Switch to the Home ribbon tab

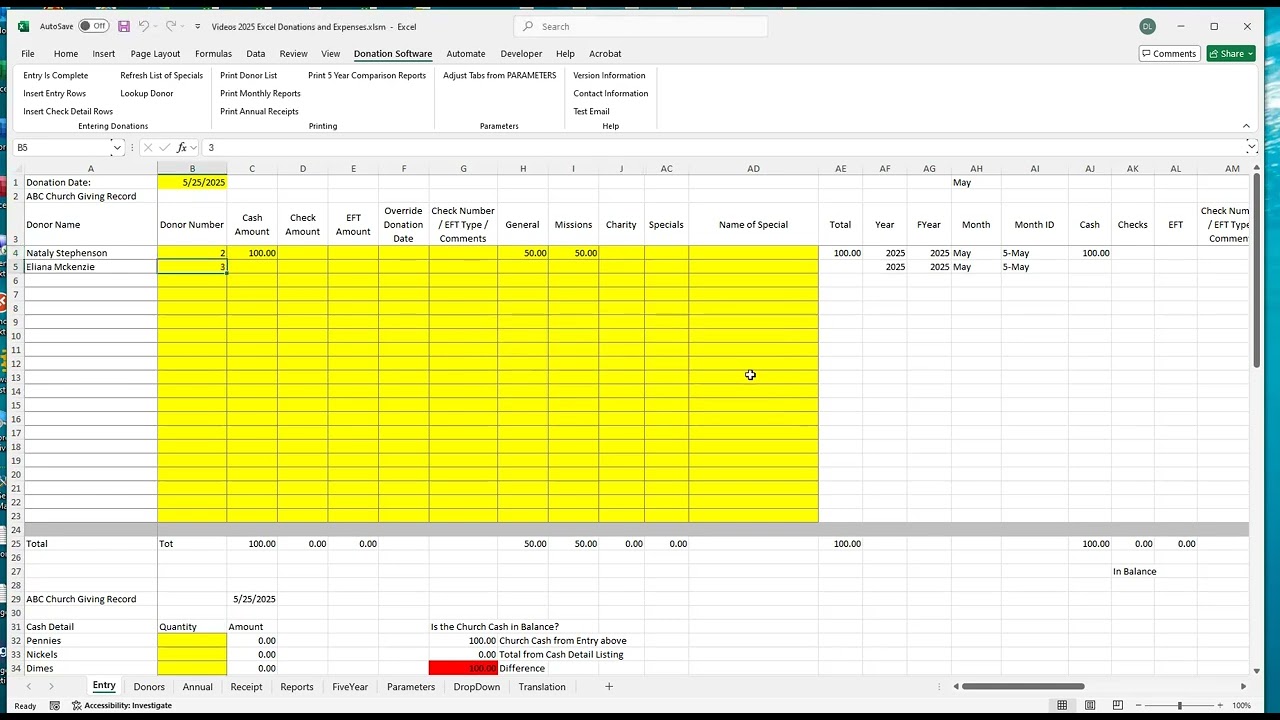[66, 54]
